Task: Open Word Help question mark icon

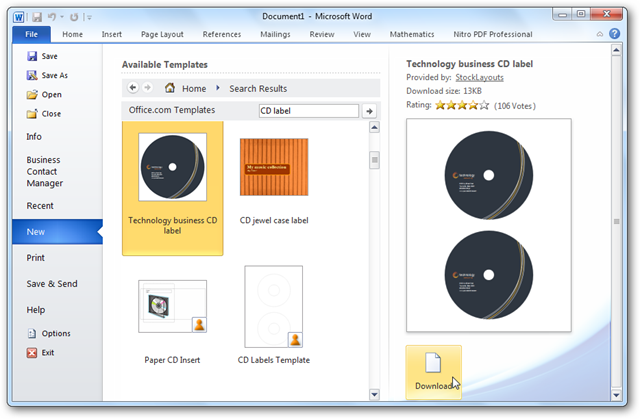Action: coord(614,34)
